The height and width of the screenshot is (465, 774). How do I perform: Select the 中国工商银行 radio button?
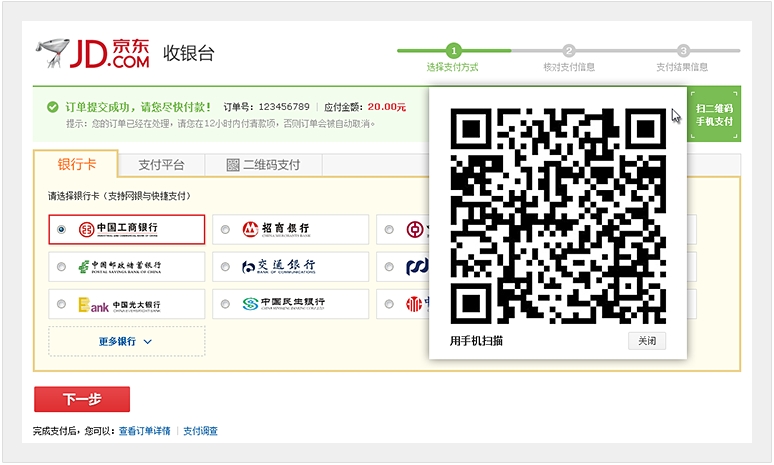61,229
